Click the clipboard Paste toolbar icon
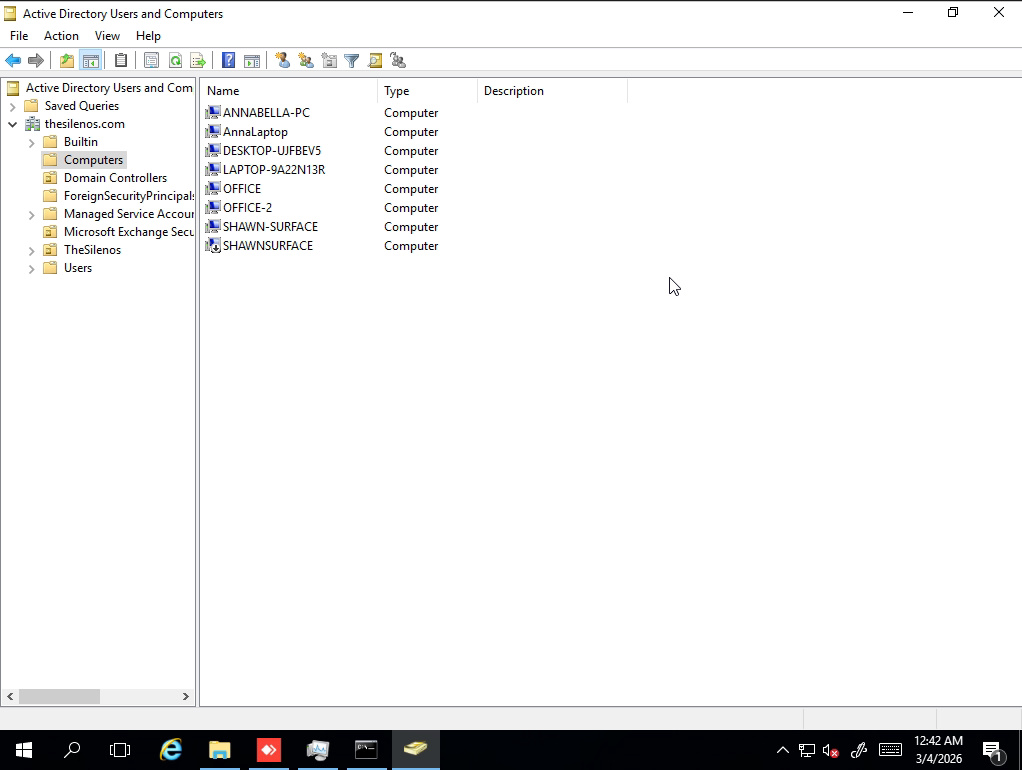Screen dimensions: 1022x770 [x=121, y=61]
